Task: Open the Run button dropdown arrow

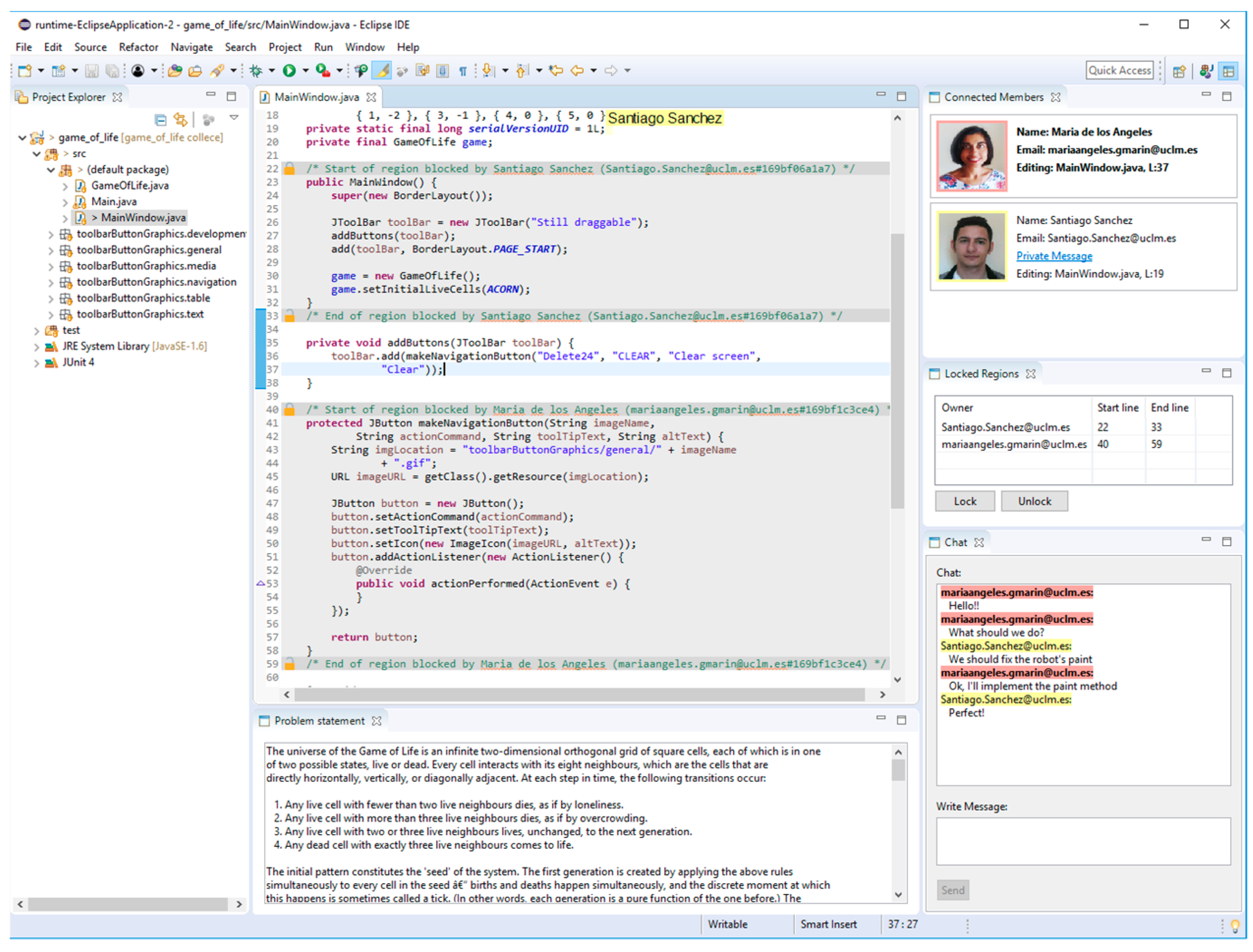Action: point(306,70)
